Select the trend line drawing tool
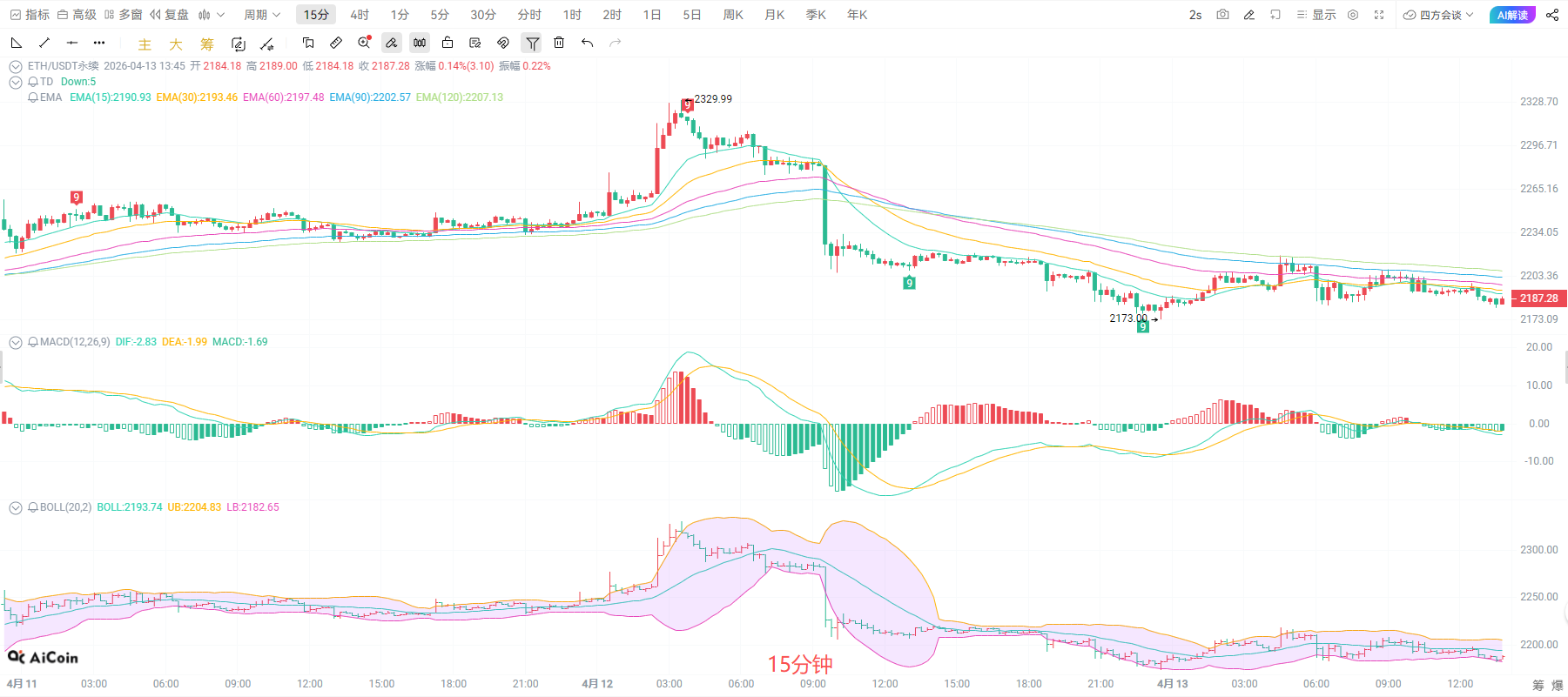The width and height of the screenshot is (1568, 697). point(44,43)
